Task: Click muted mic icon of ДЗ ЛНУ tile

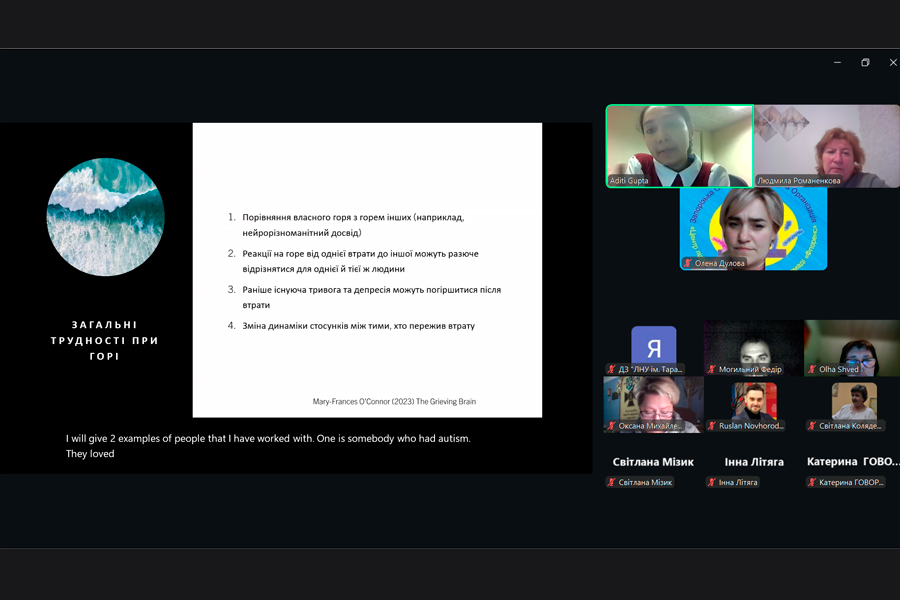Action: (x=611, y=369)
